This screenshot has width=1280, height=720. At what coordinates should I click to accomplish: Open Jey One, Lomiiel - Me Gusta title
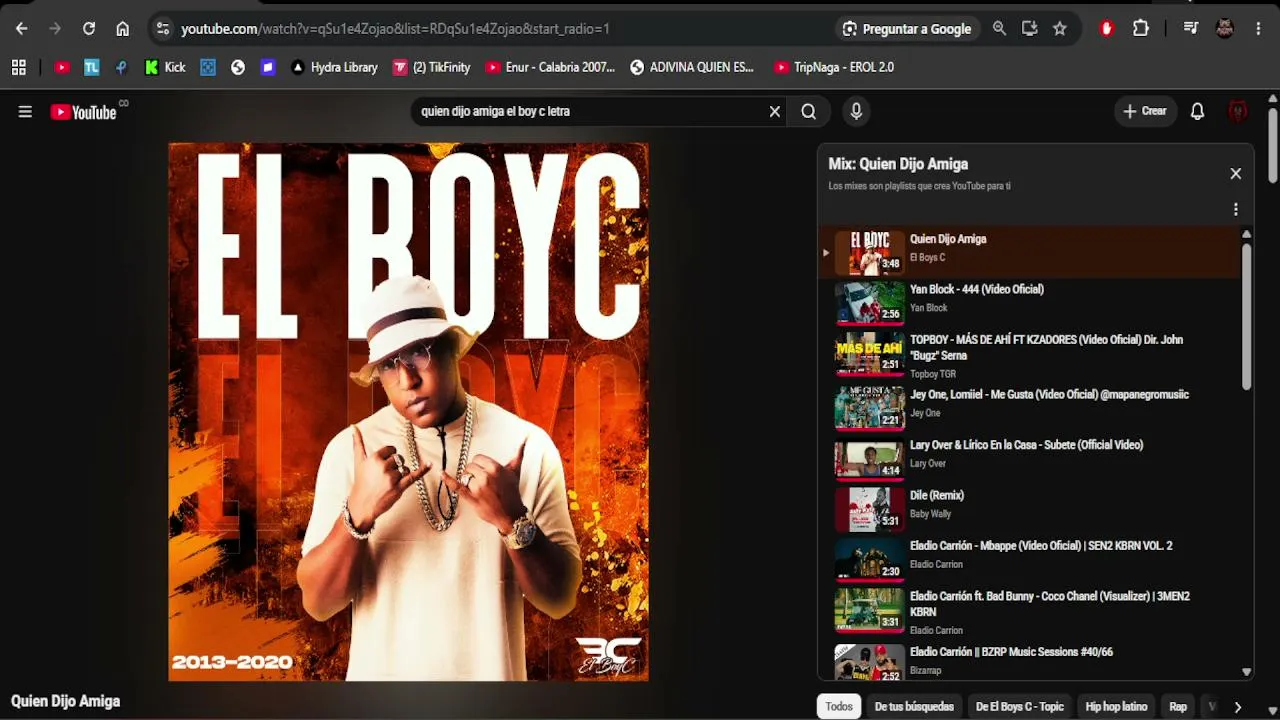(x=1049, y=395)
